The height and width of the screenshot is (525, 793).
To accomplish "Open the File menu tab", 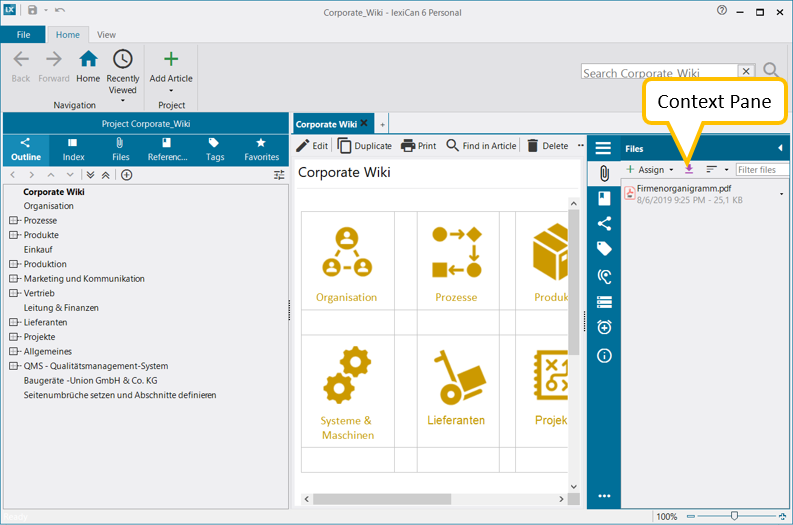I will click(23, 35).
